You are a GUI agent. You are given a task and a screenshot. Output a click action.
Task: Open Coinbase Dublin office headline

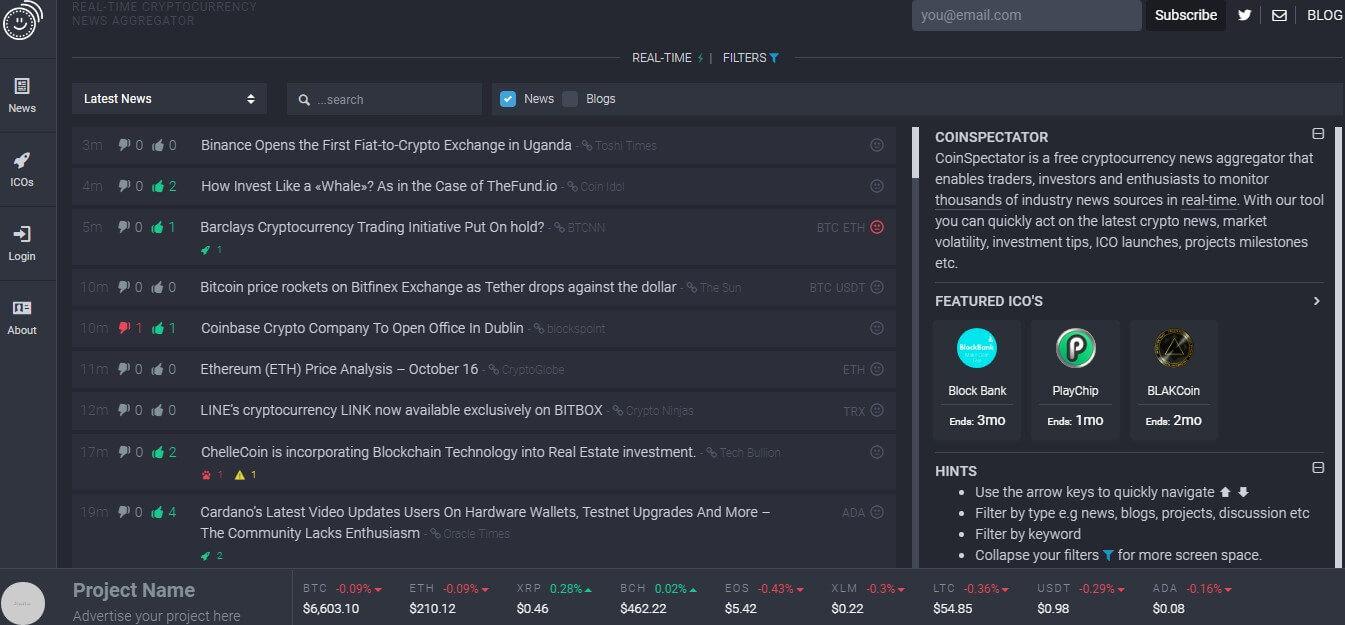[361, 328]
